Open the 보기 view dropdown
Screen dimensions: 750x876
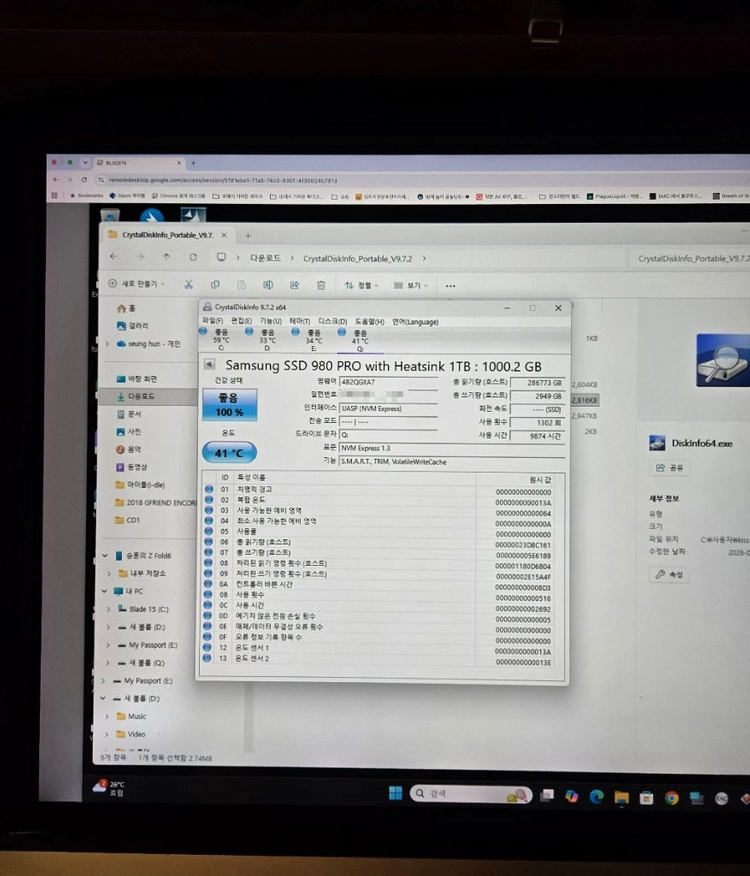click(x=410, y=285)
